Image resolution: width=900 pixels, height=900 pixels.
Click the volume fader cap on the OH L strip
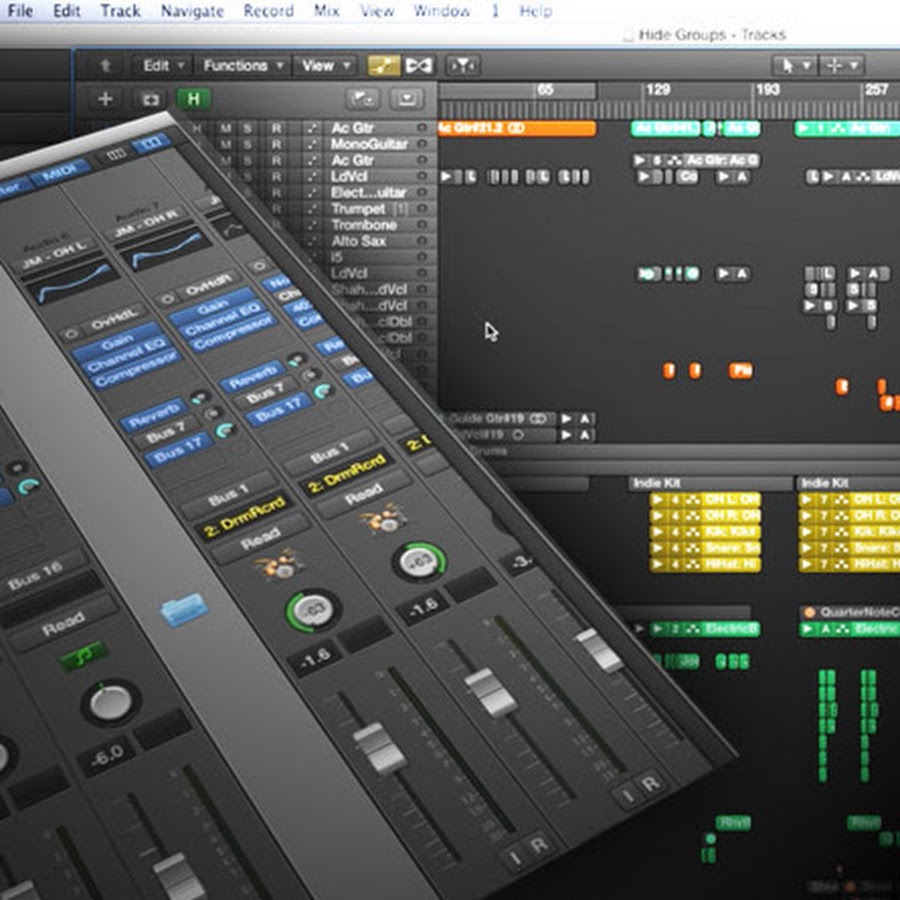pyautogui.click(x=378, y=748)
